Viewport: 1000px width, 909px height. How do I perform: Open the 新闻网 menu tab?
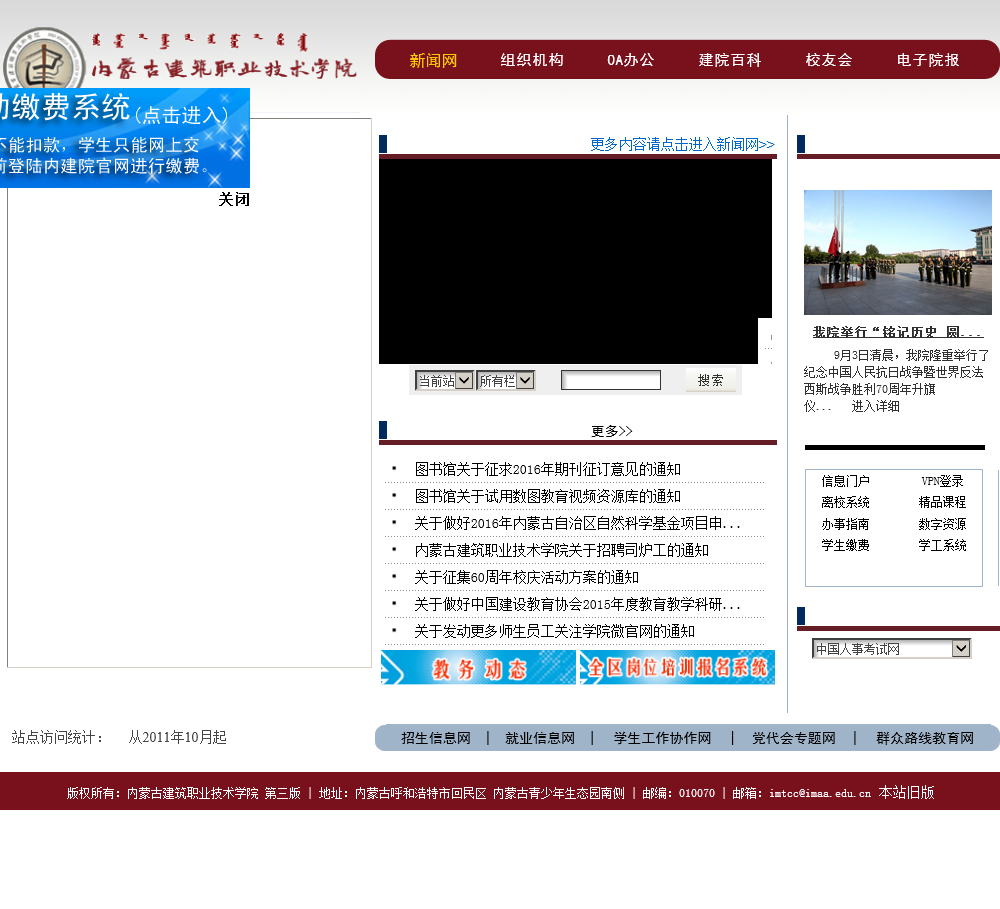pyautogui.click(x=433, y=61)
